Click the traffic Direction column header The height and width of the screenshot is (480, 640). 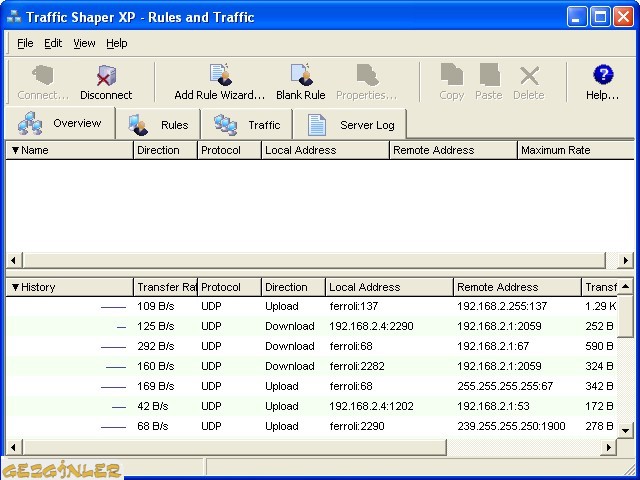[293, 287]
